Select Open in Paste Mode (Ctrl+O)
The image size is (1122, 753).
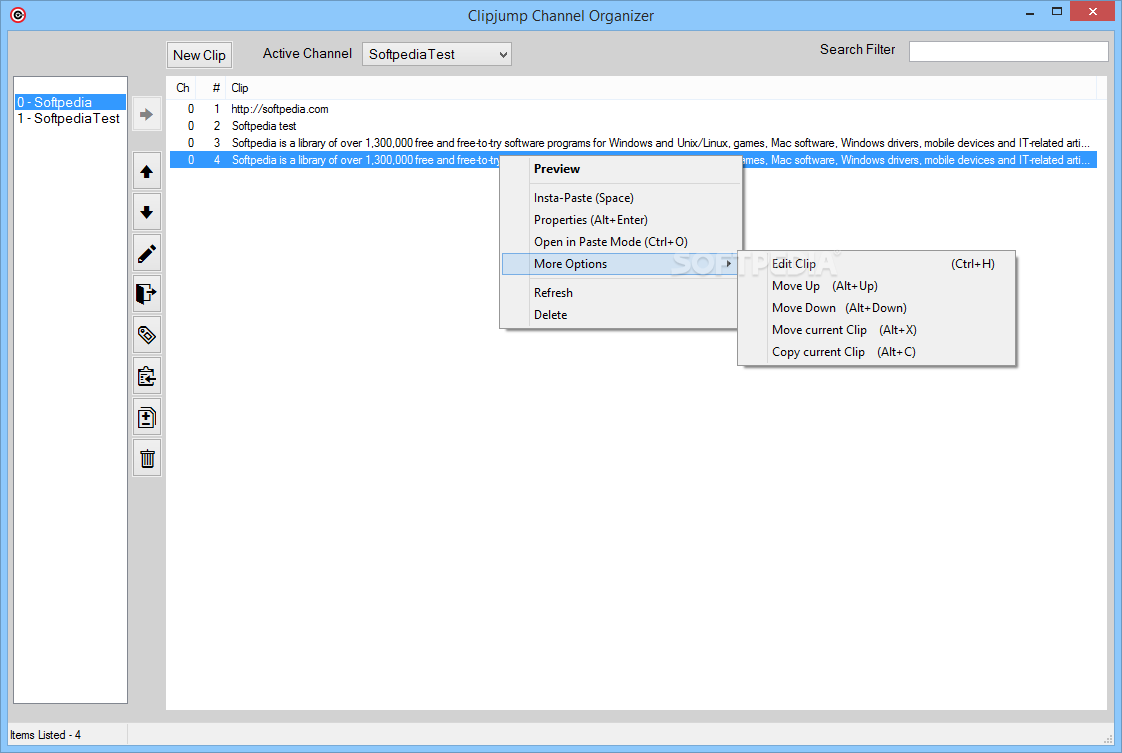coord(620,242)
